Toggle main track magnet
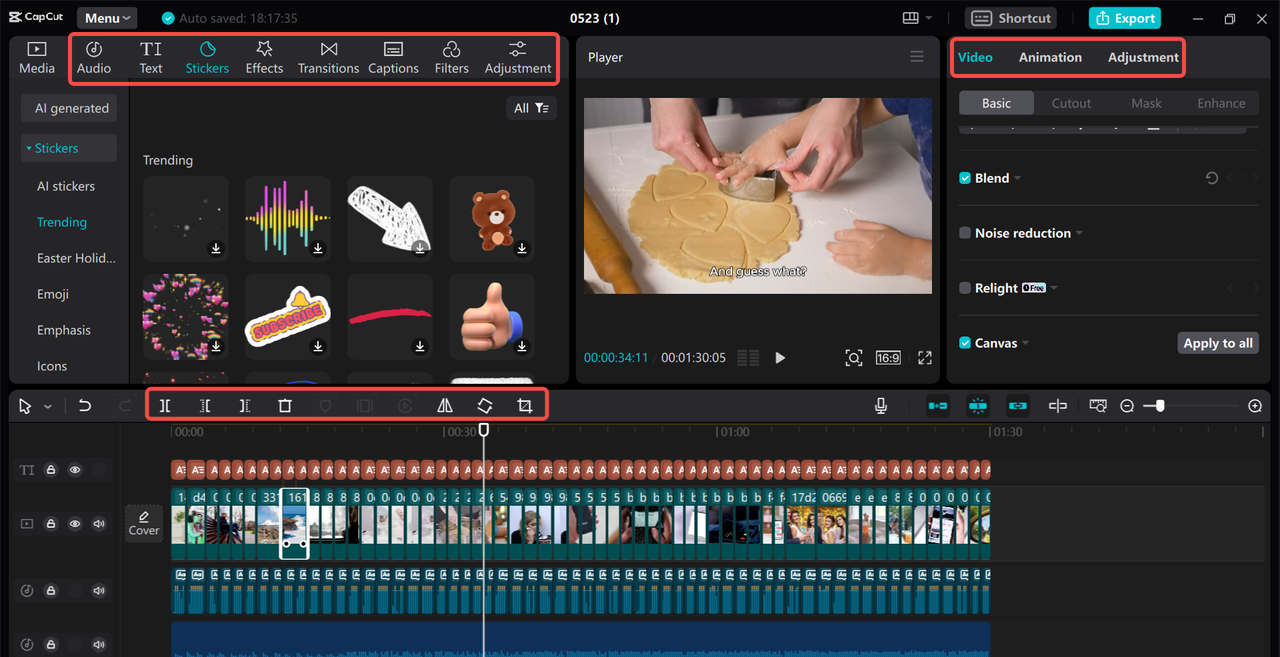1280x657 pixels. click(938, 406)
